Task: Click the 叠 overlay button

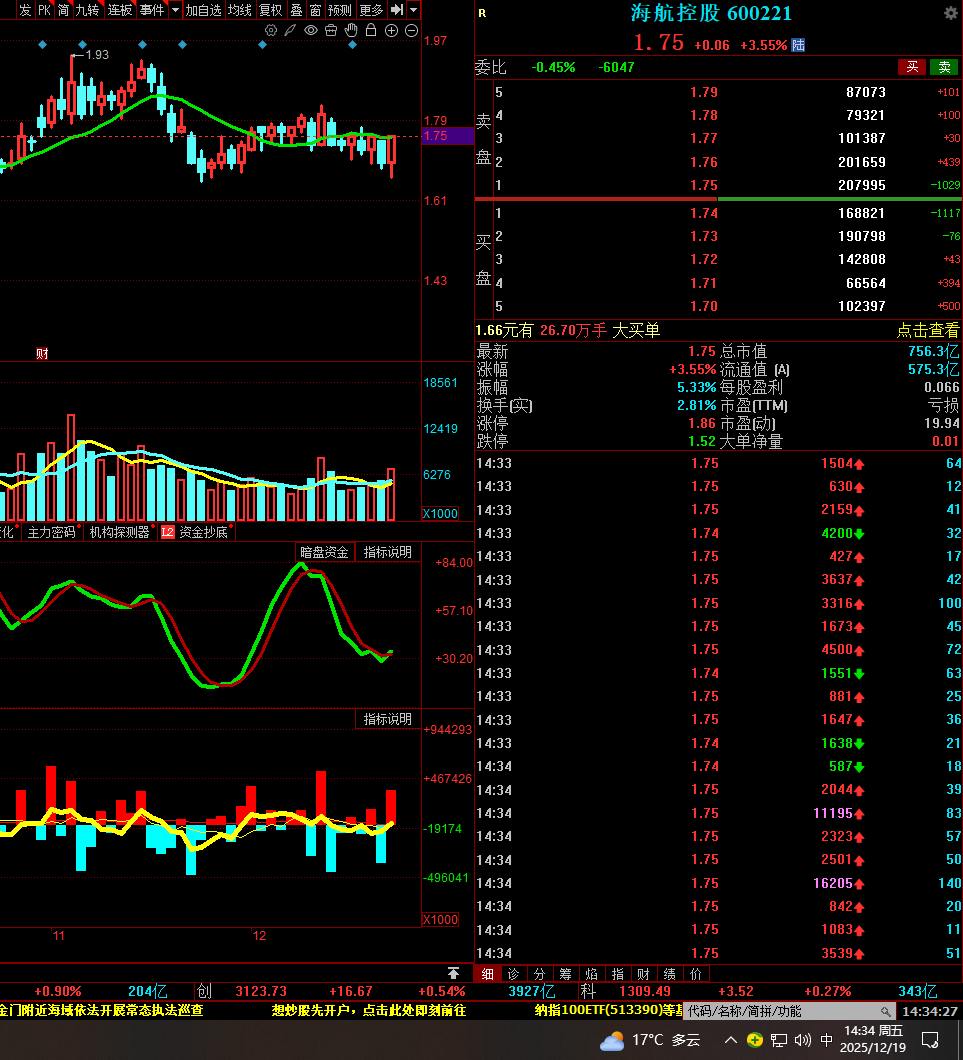Action: coord(296,9)
